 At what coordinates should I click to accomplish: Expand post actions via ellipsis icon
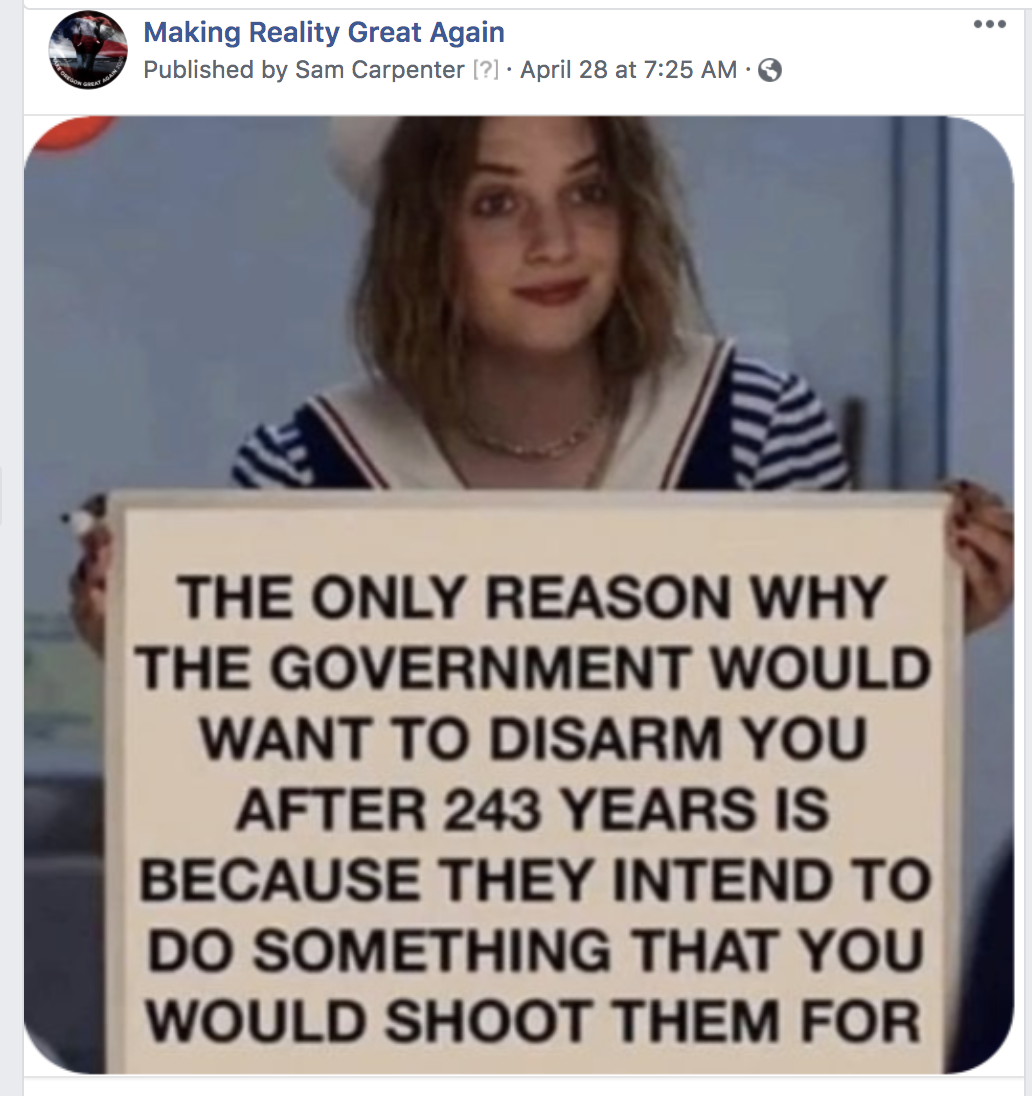tap(989, 24)
